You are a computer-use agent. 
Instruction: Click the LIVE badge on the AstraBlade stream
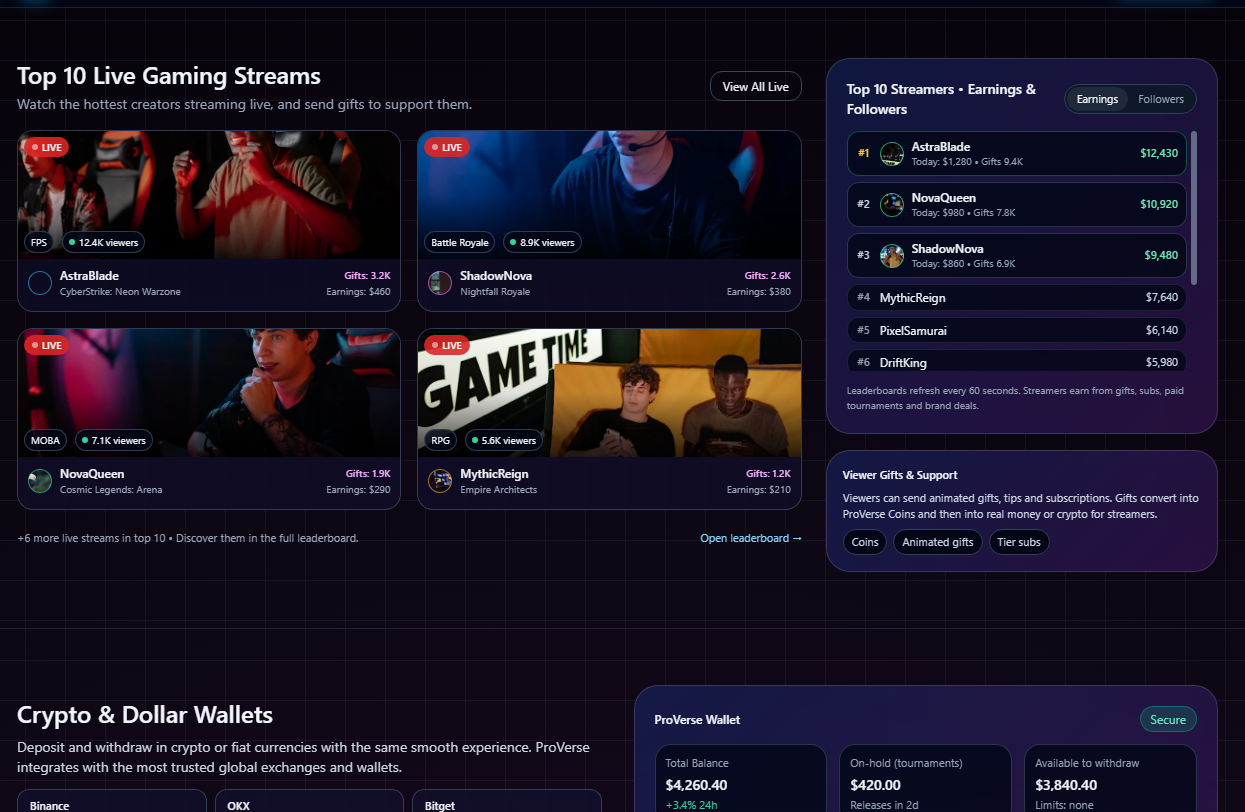tap(47, 147)
